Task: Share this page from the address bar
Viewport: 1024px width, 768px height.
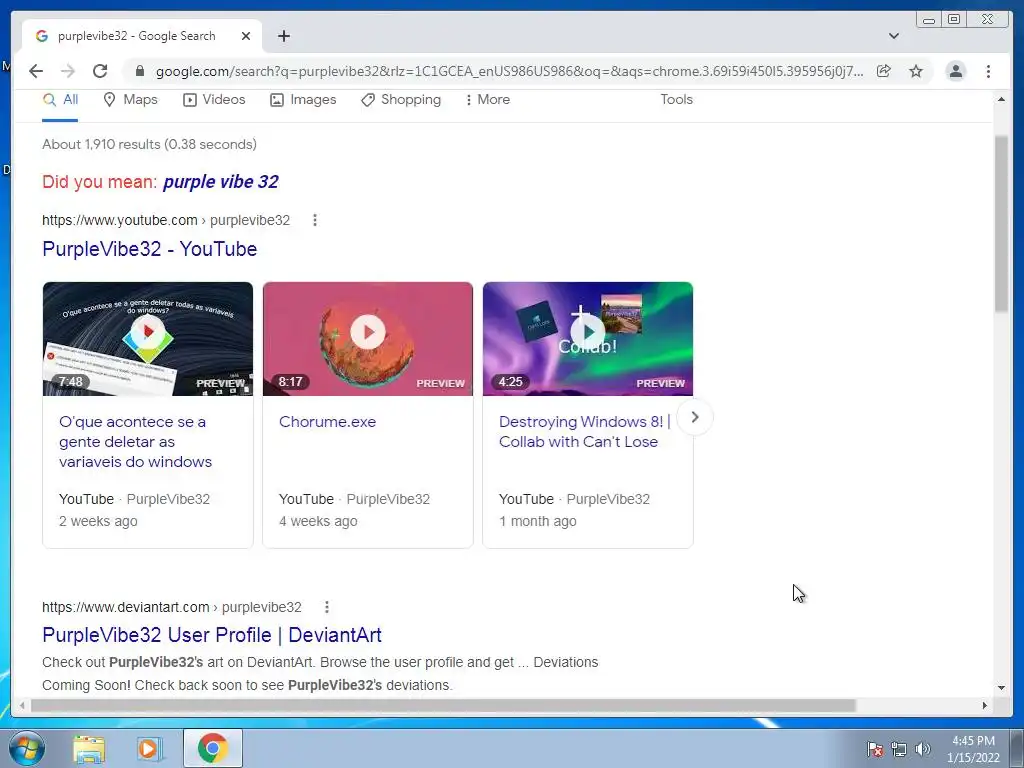Action: (884, 71)
